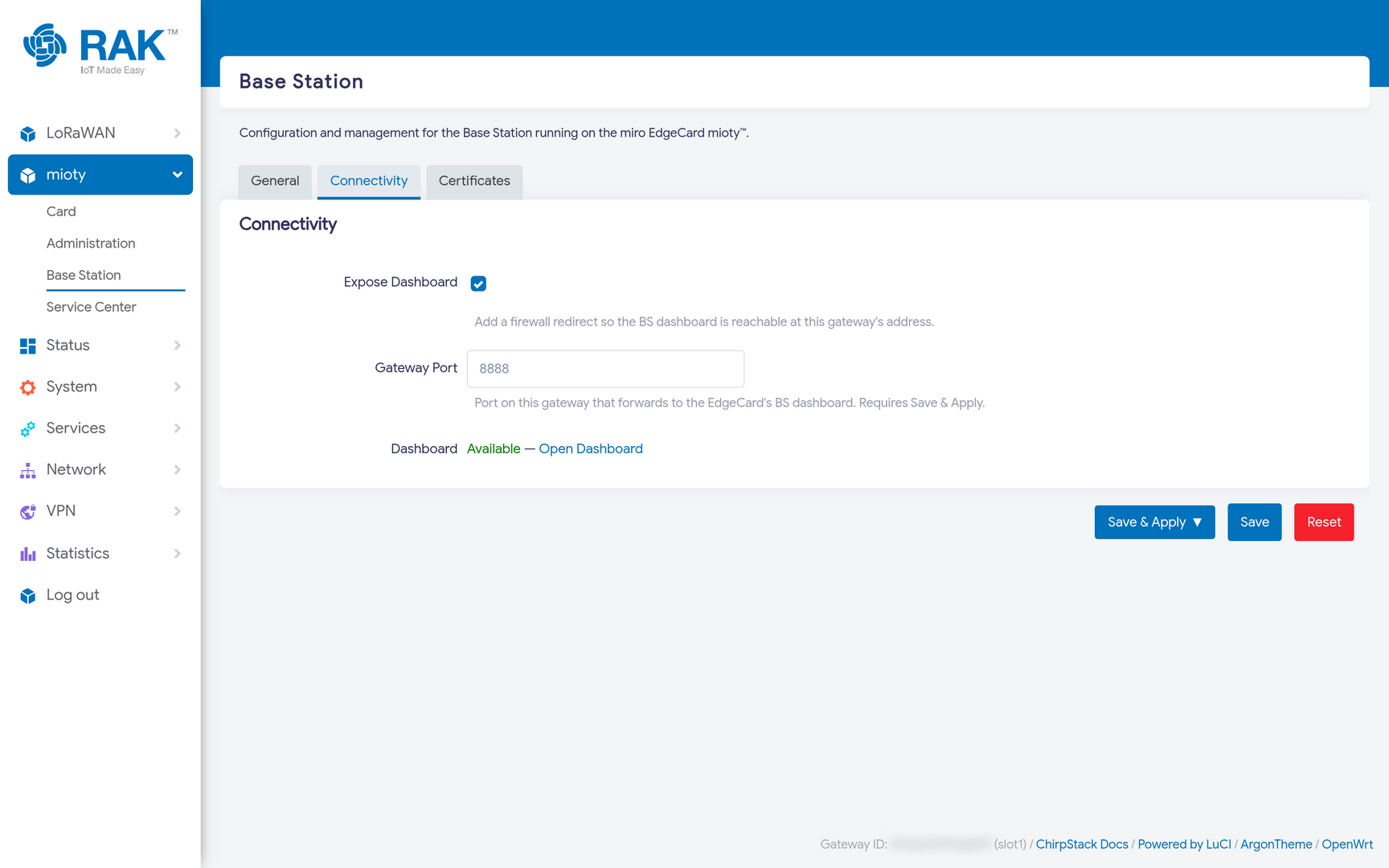
Task: Click the RAK logo
Action: pyautogui.click(x=100, y=48)
